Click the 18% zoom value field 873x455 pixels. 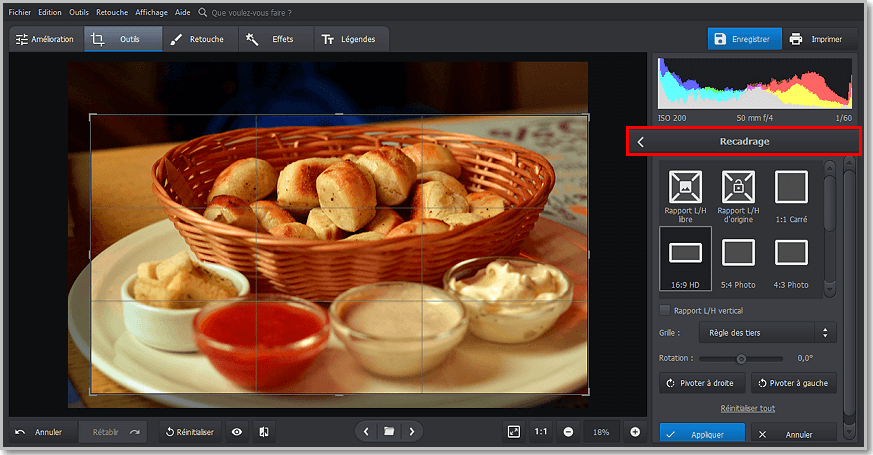(x=601, y=432)
